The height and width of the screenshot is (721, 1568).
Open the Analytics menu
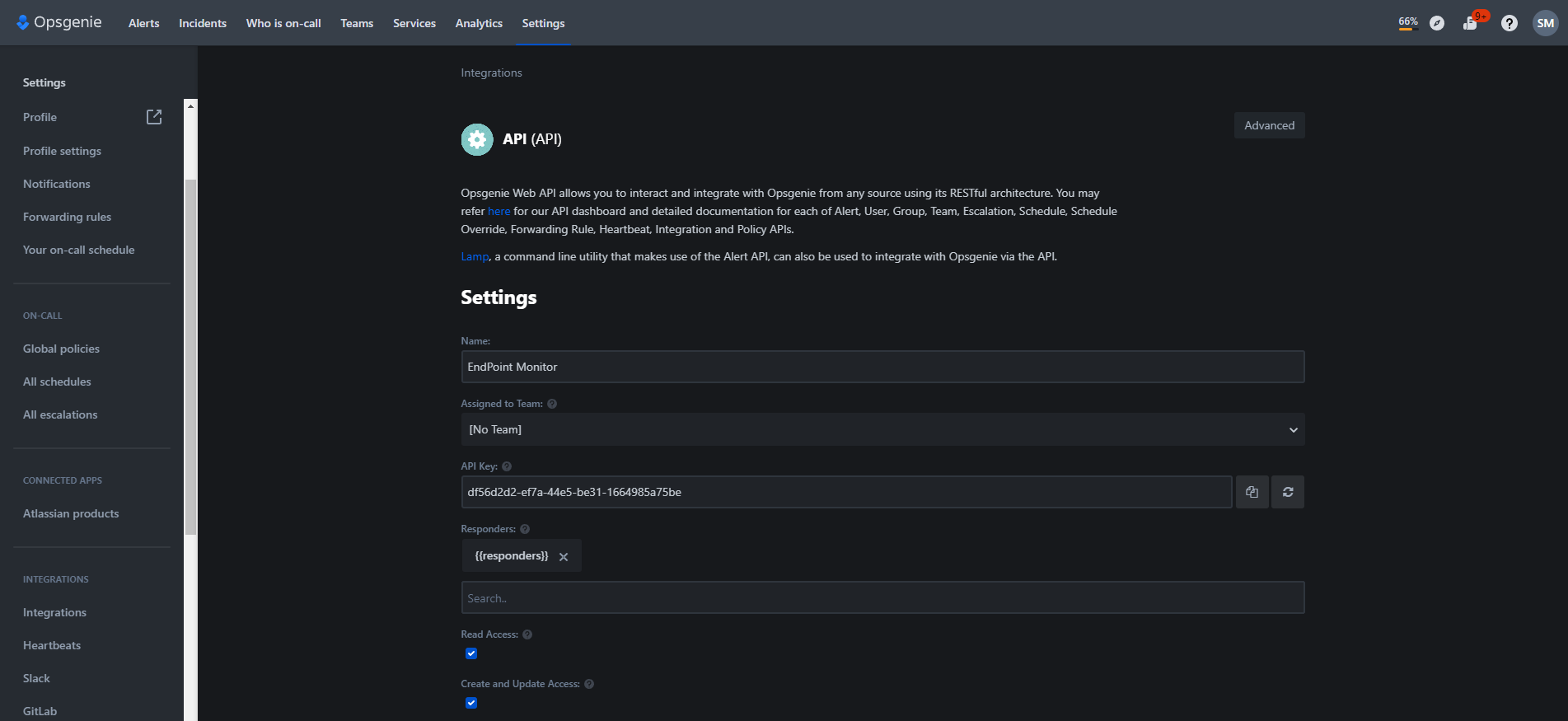(x=479, y=23)
